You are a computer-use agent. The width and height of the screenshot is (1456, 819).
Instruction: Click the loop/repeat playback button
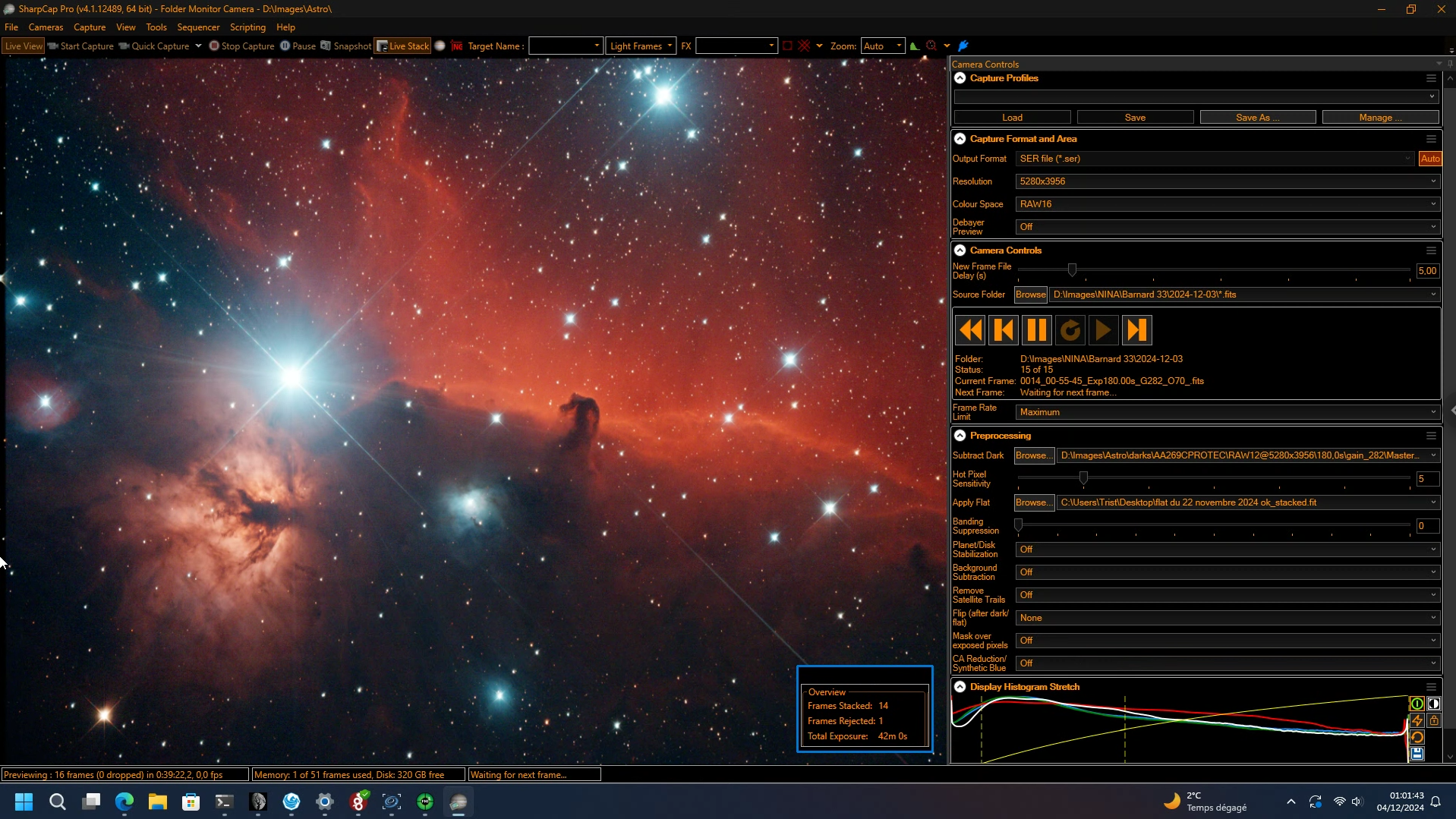[x=1070, y=330]
